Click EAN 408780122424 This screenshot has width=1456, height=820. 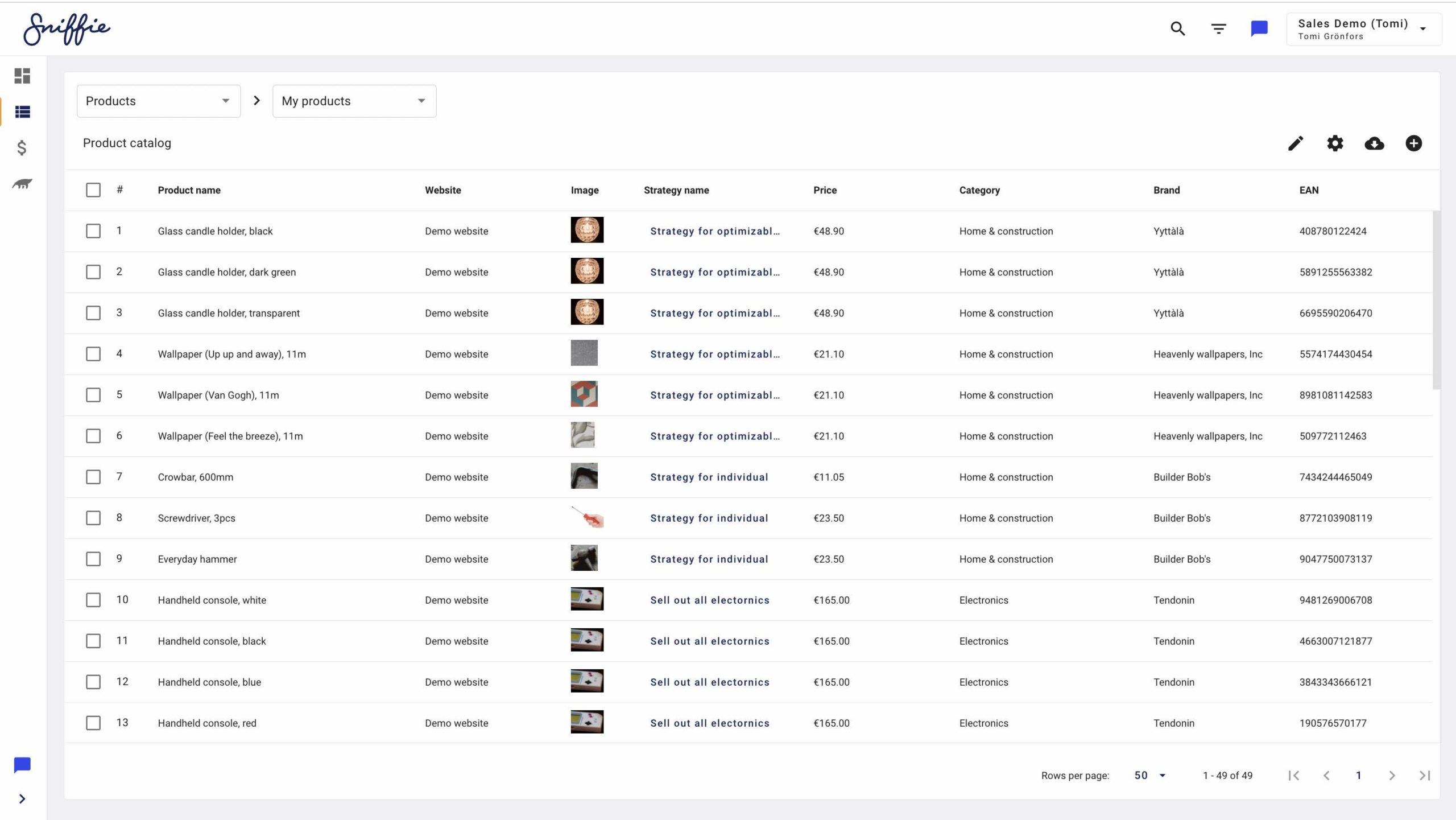tap(1333, 231)
